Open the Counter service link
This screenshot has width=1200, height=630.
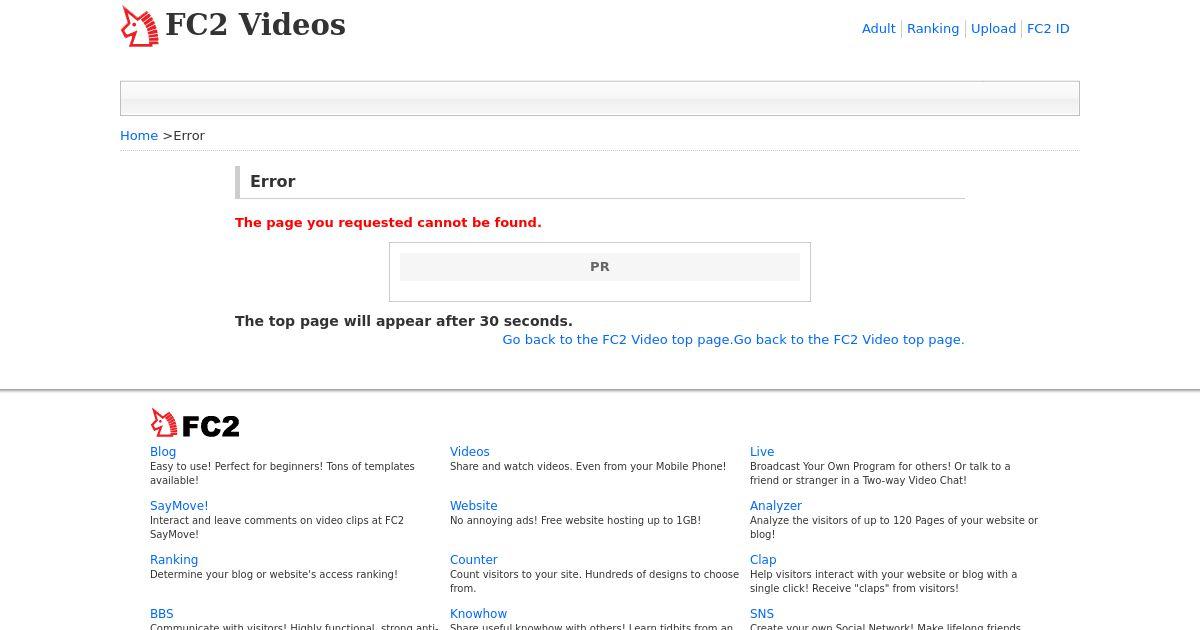click(474, 560)
